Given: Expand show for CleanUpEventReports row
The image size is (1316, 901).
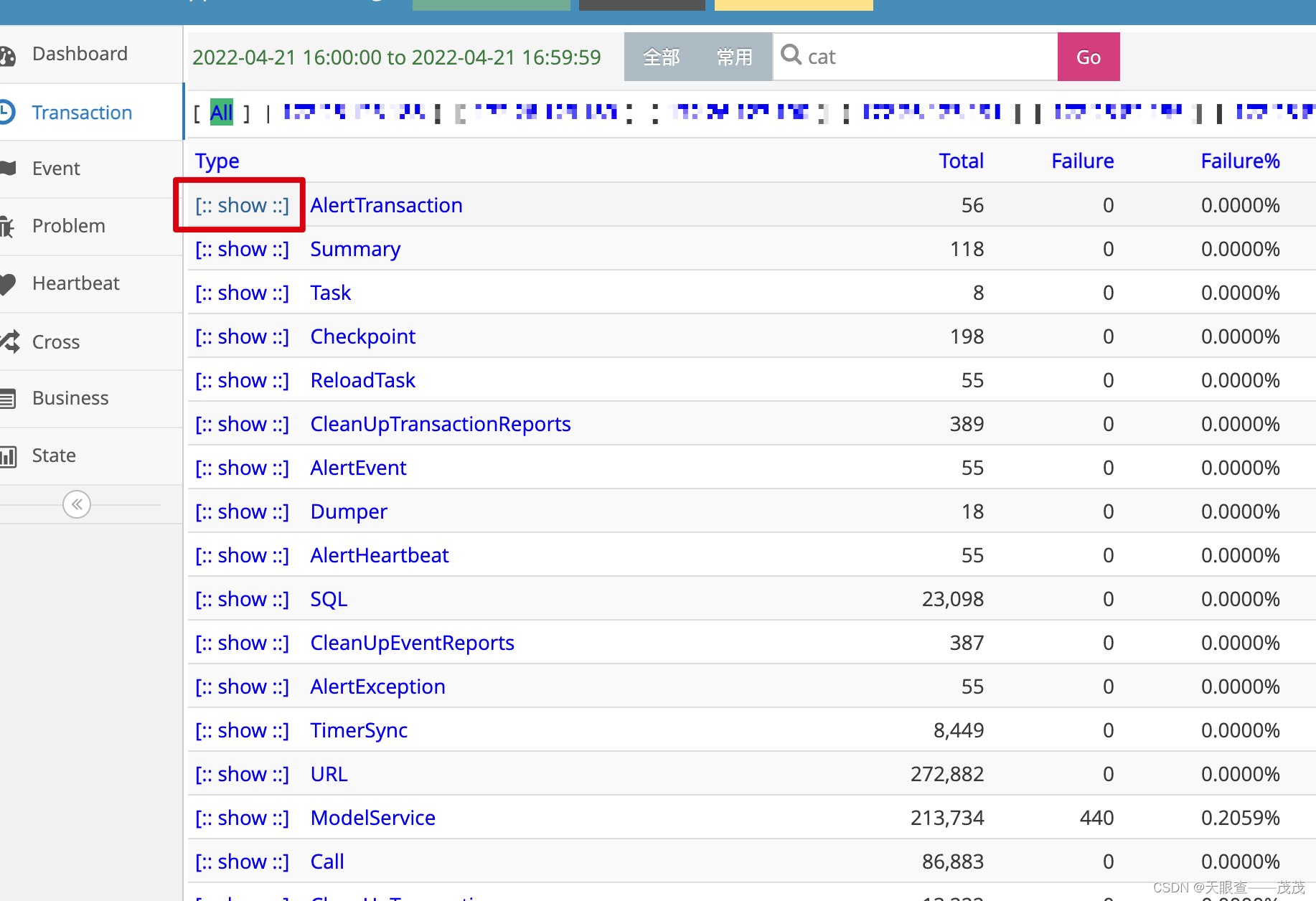Looking at the screenshot, I should pos(242,643).
